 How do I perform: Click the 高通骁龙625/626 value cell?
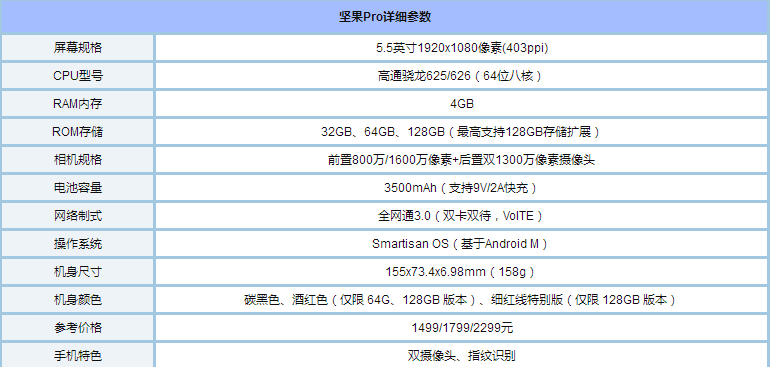tap(462, 76)
